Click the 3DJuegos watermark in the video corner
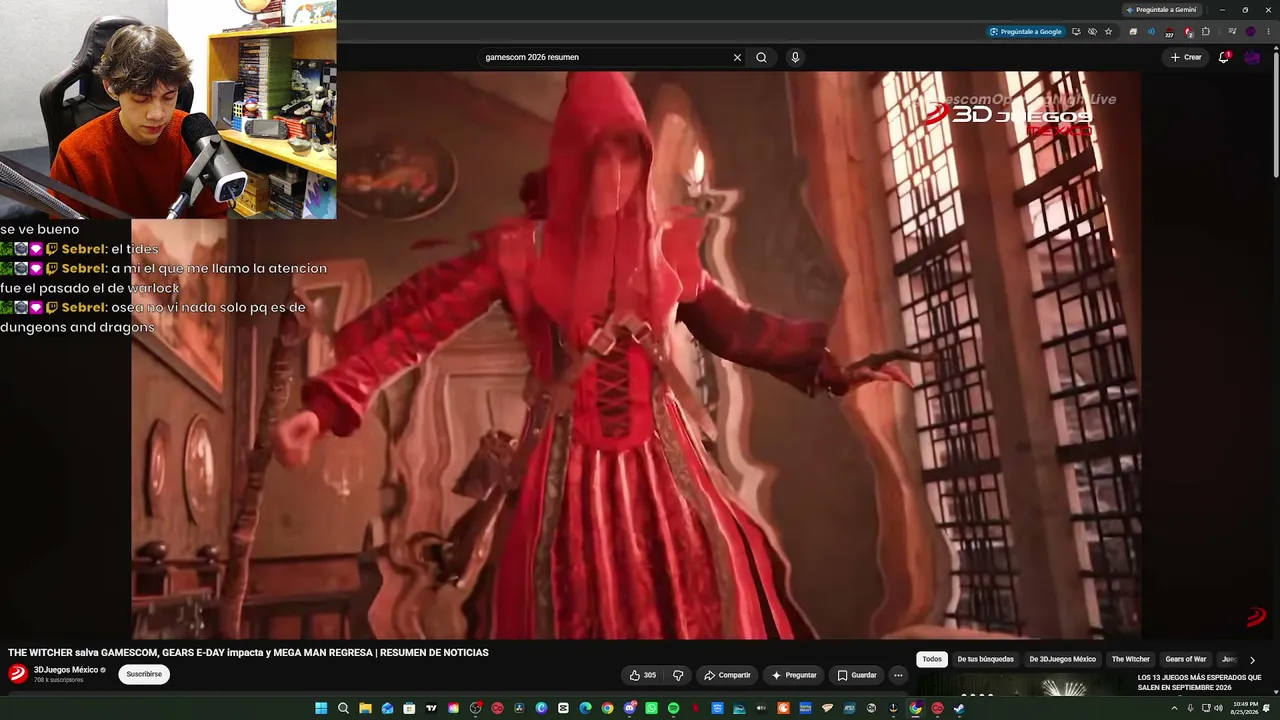This screenshot has width=1280, height=720. click(1256, 617)
